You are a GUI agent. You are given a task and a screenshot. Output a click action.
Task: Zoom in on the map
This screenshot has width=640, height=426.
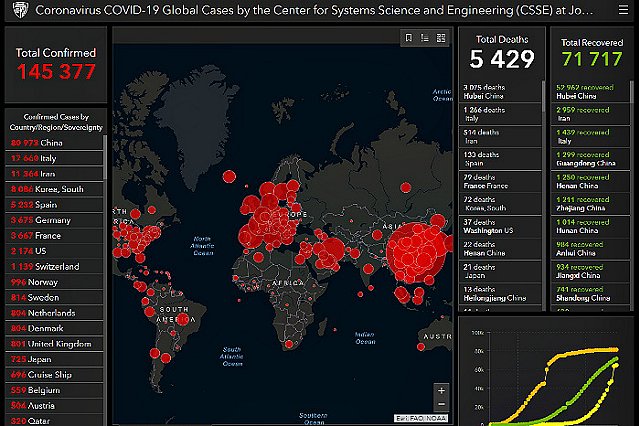click(x=441, y=391)
